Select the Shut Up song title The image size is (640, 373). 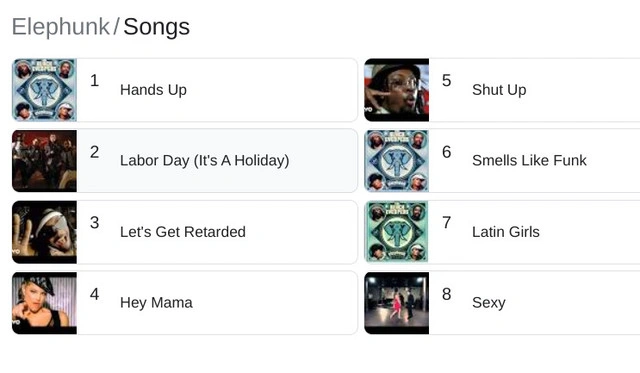tap(499, 90)
